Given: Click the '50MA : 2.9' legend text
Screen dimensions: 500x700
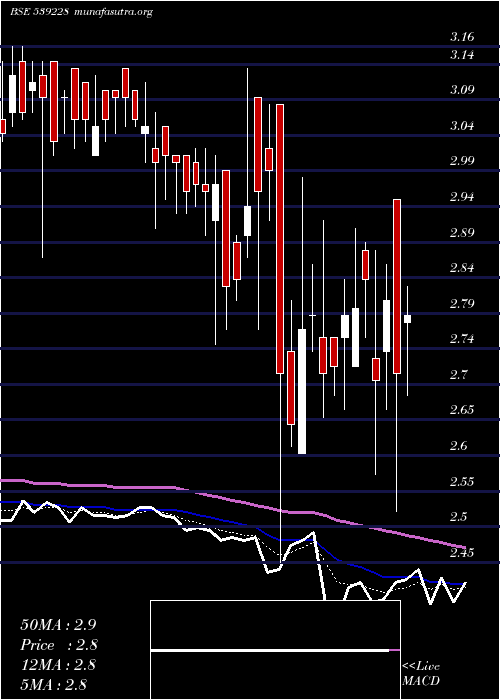Looking at the screenshot, I should (58, 625).
